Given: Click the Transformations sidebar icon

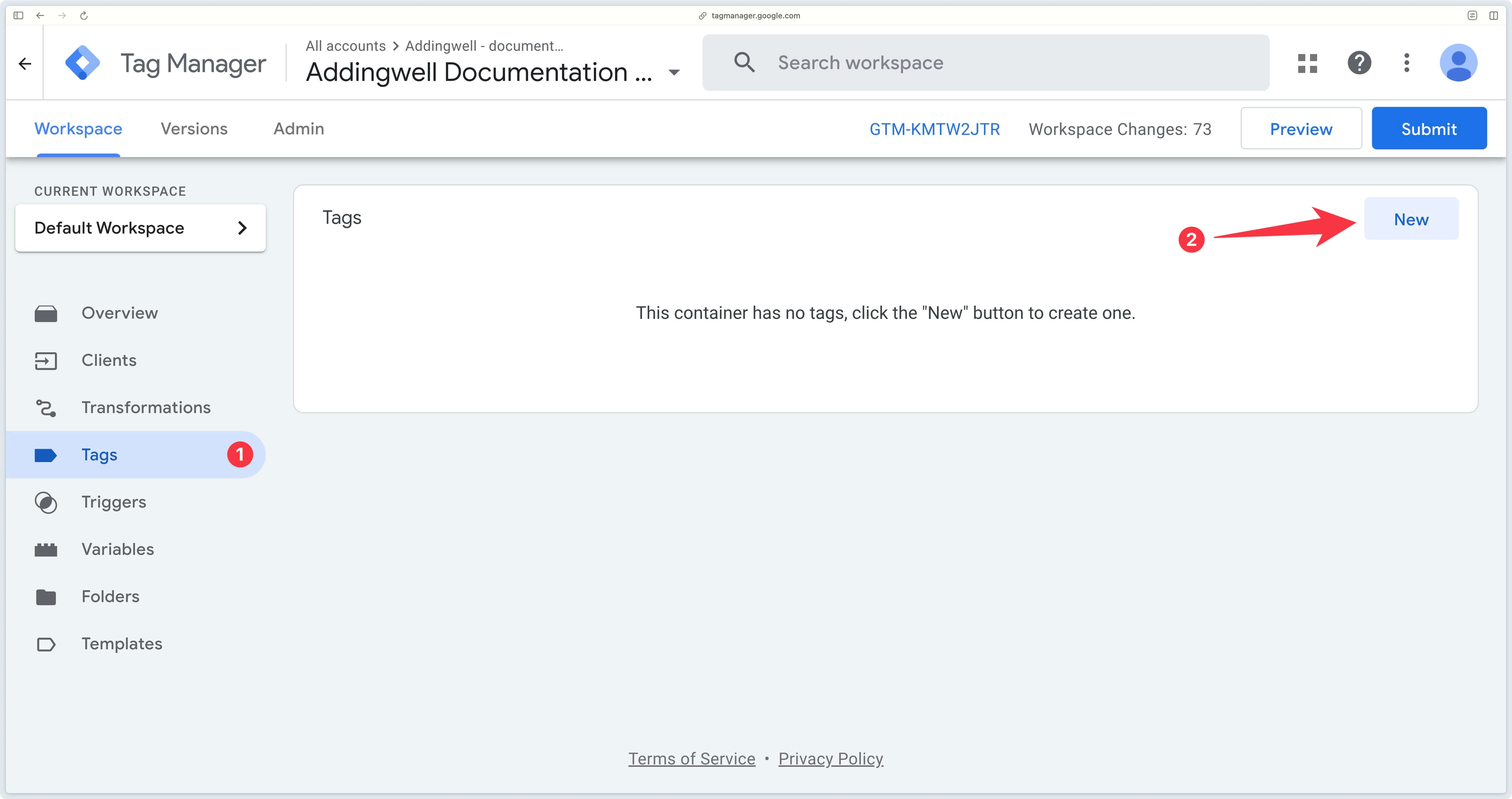Looking at the screenshot, I should 46,408.
